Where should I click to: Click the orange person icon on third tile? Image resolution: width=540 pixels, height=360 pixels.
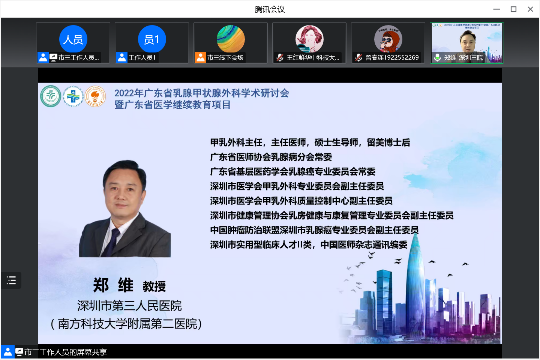pos(200,57)
